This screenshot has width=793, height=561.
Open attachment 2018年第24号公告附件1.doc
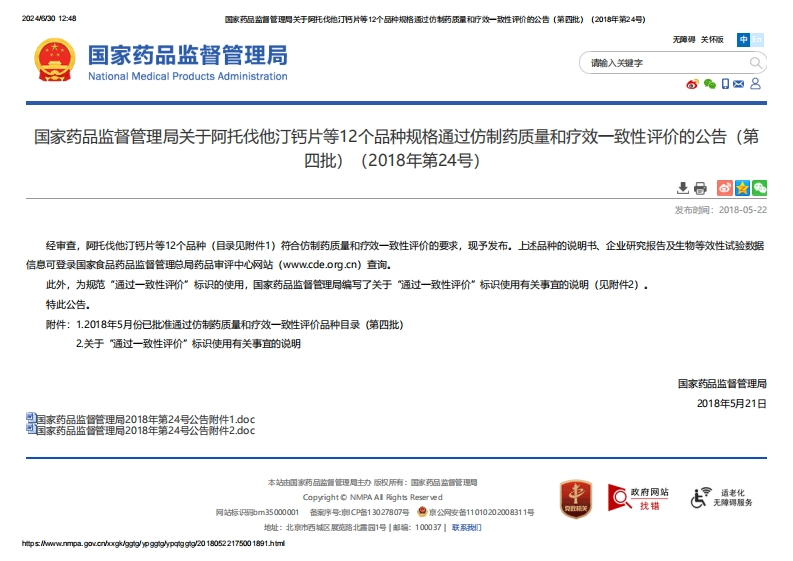tap(145, 419)
